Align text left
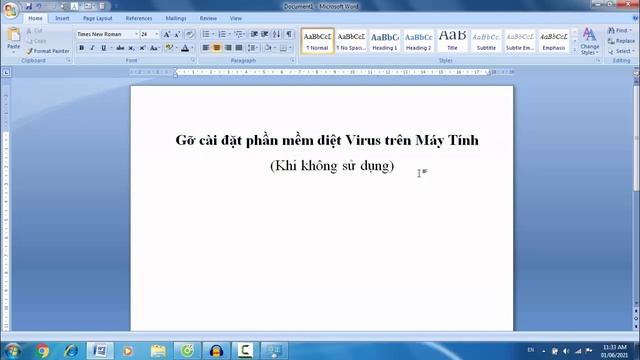 pos(206,48)
